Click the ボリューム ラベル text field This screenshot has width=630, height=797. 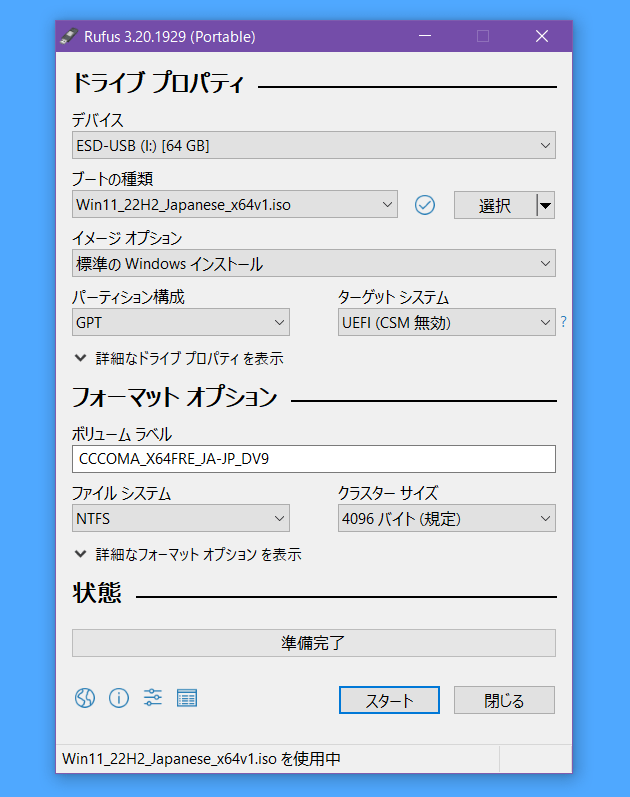pyautogui.click(x=314, y=459)
